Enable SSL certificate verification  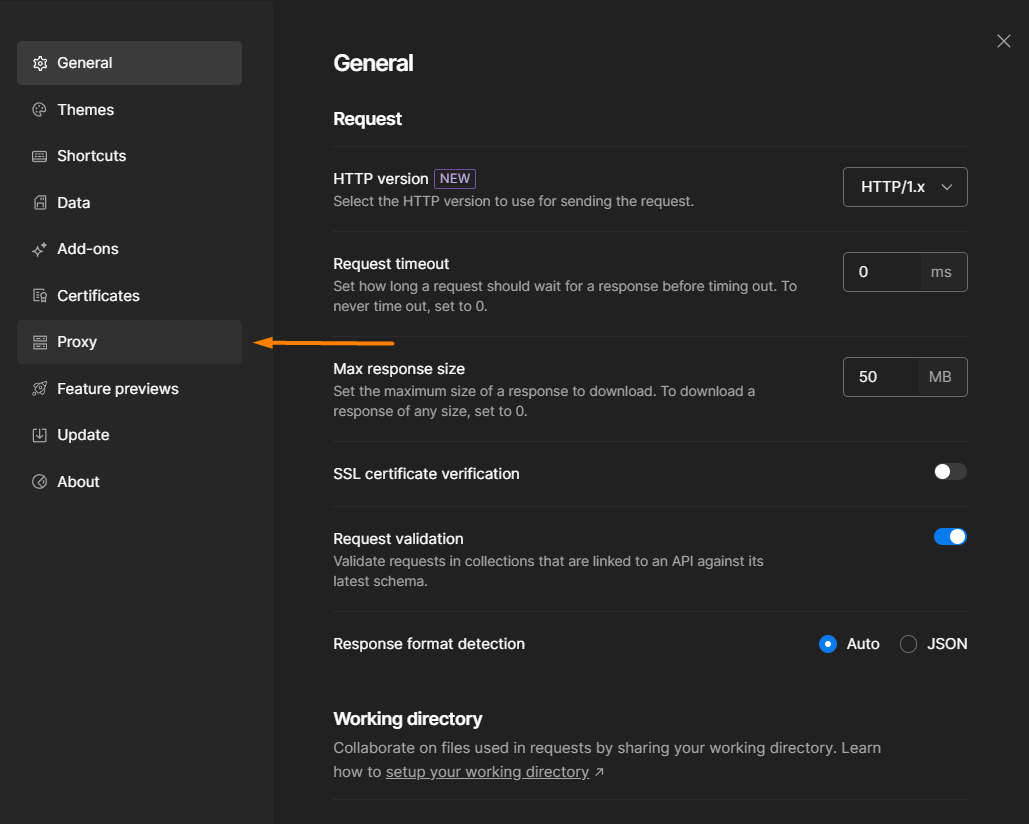pos(948,471)
